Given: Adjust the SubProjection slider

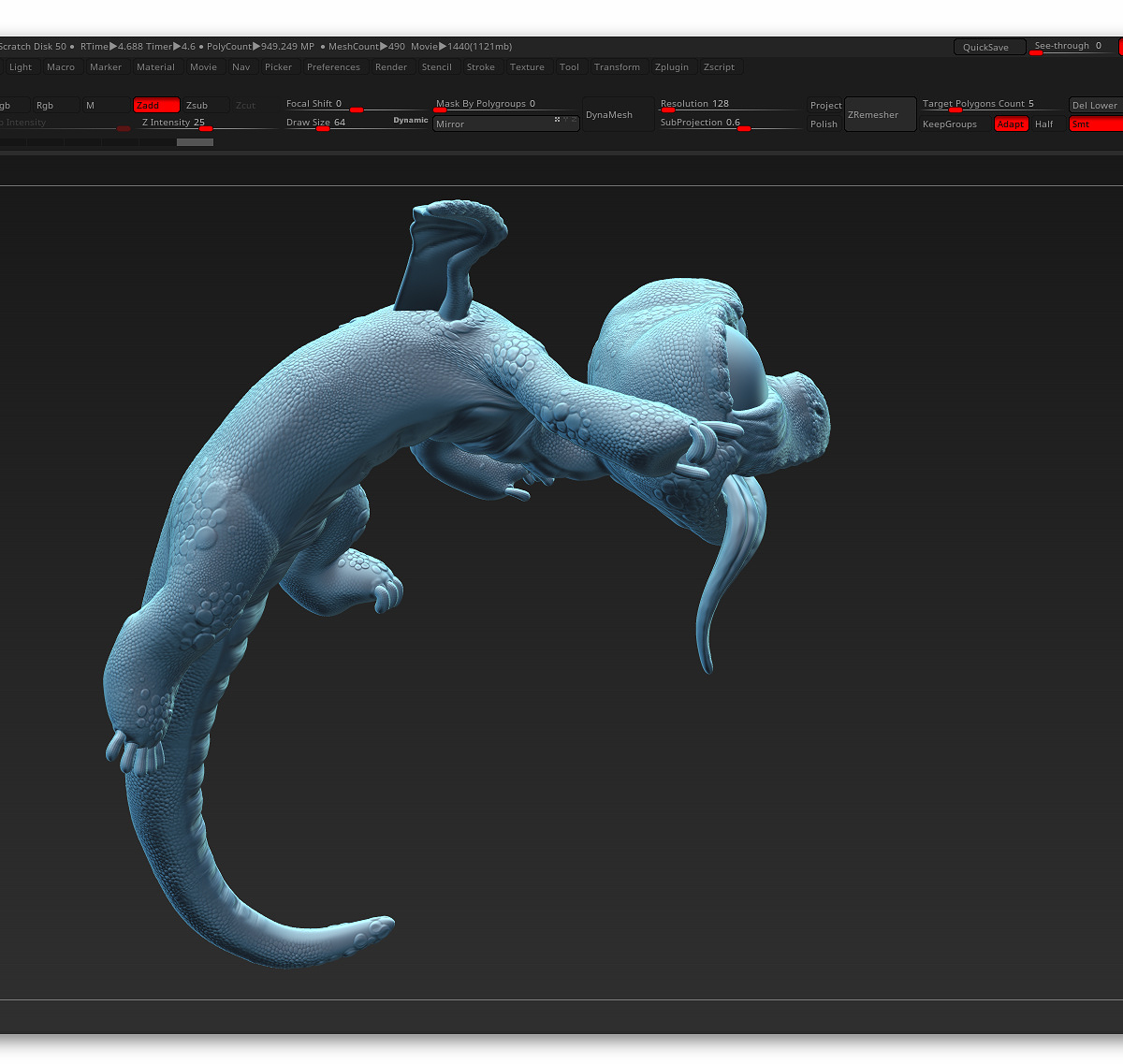Looking at the screenshot, I should (x=730, y=124).
